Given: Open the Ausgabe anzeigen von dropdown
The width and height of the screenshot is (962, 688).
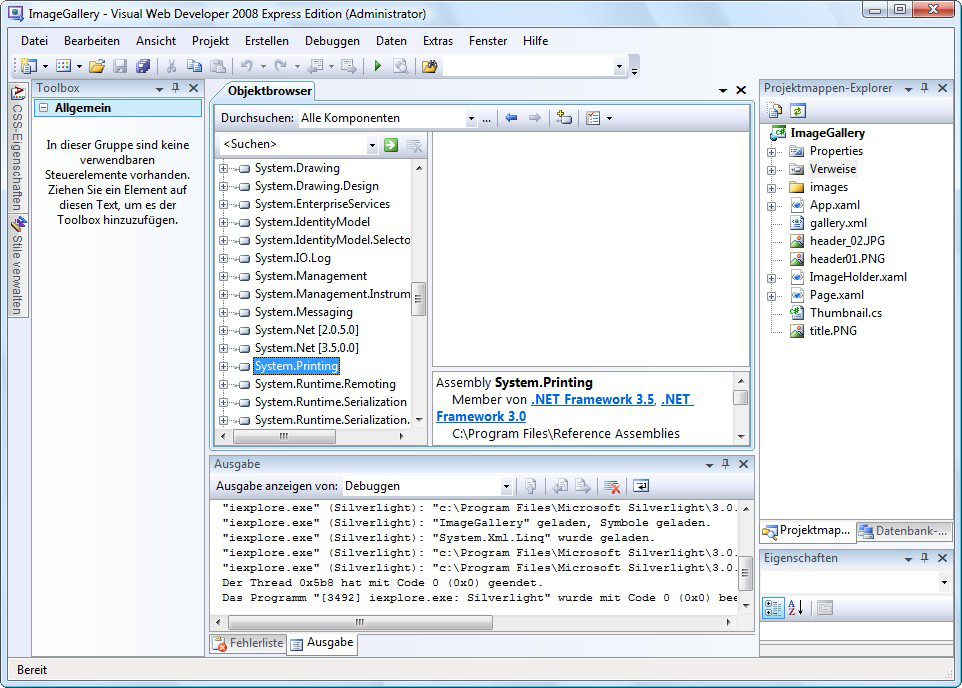Looking at the screenshot, I should [x=507, y=487].
